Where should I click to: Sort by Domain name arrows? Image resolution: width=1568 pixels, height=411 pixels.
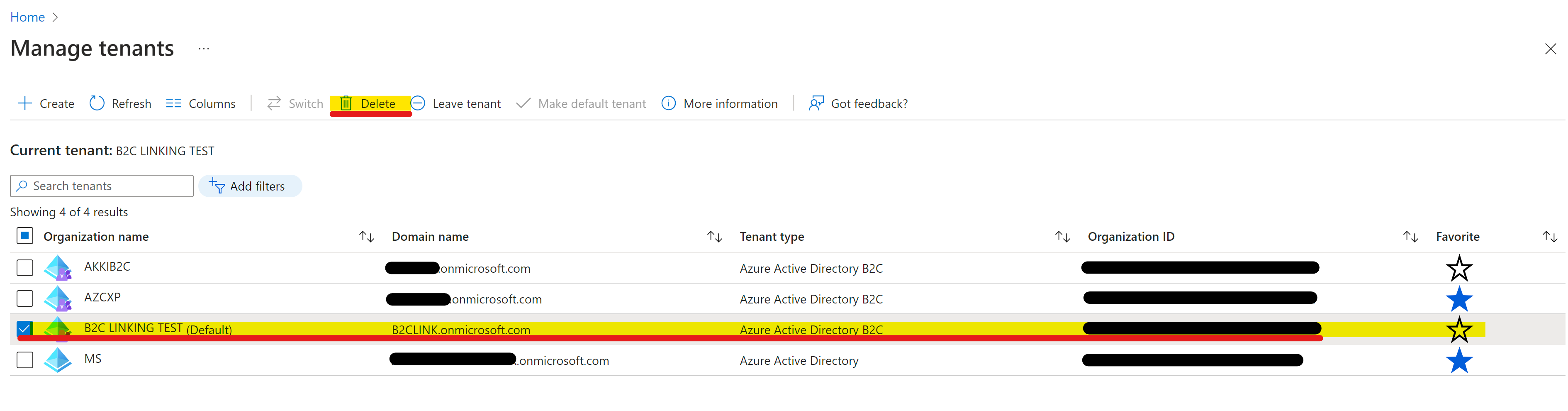[715, 237]
